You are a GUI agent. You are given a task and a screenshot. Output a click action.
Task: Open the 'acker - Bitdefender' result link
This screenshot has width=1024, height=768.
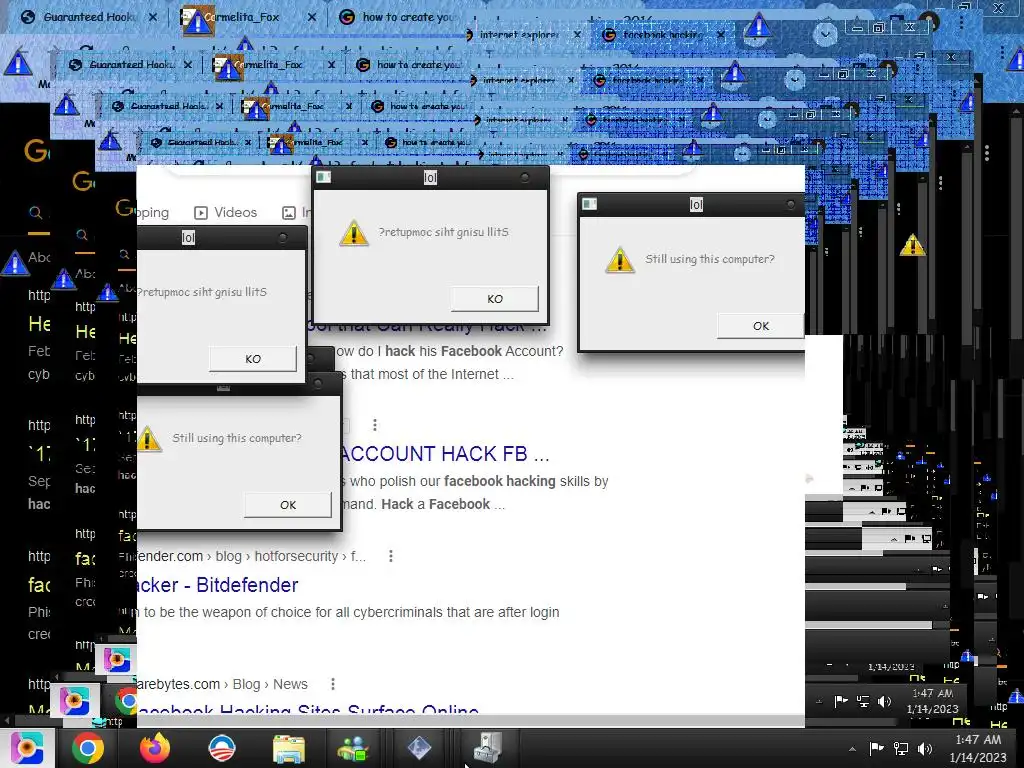click(217, 585)
